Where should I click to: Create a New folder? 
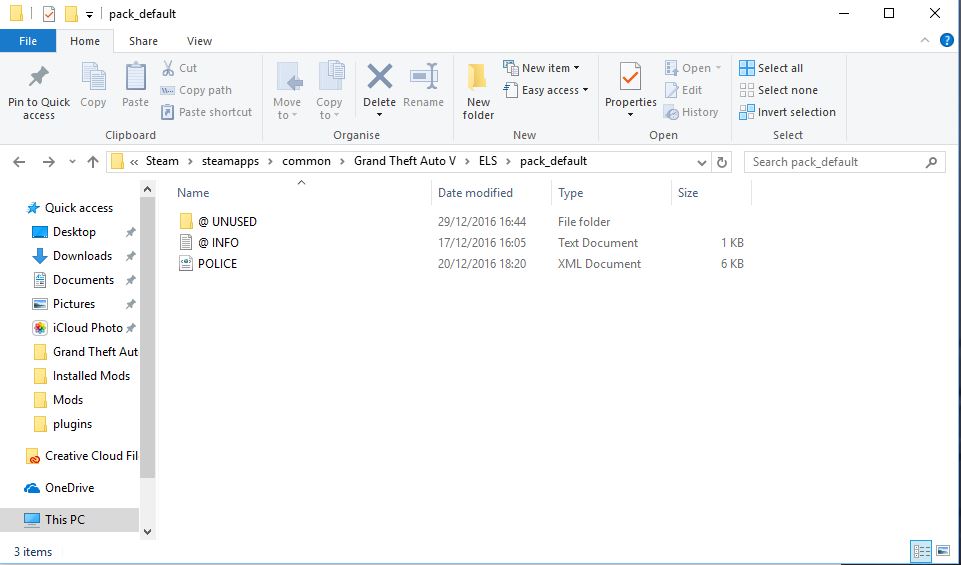pyautogui.click(x=478, y=91)
